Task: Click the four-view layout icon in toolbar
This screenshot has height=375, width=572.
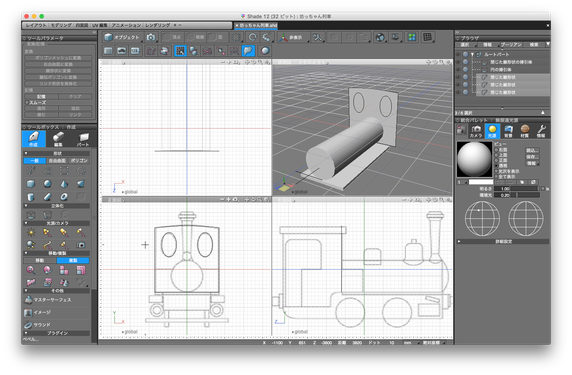Action: pos(412,37)
